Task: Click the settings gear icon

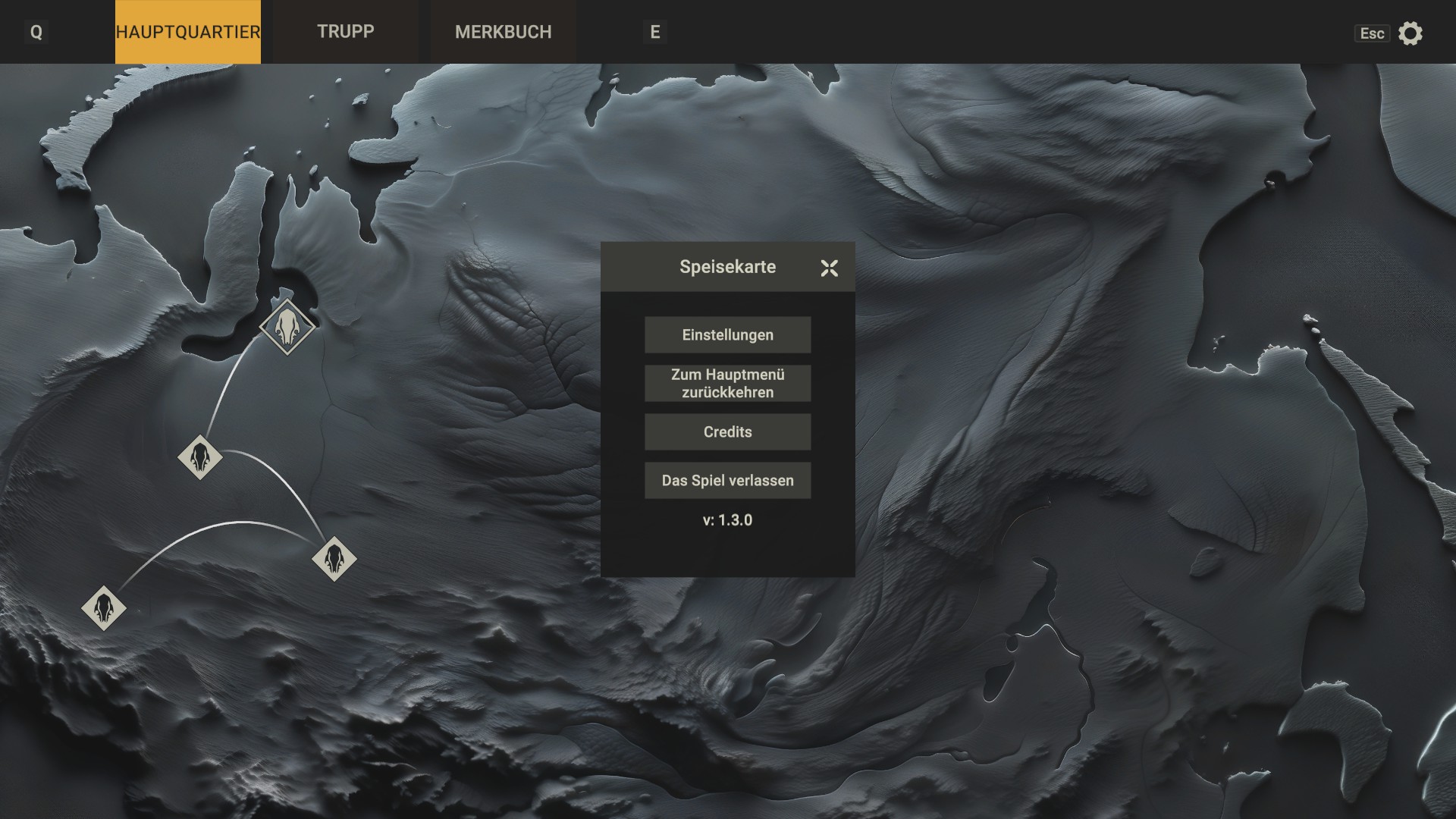Action: click(x=1410, y=33)
